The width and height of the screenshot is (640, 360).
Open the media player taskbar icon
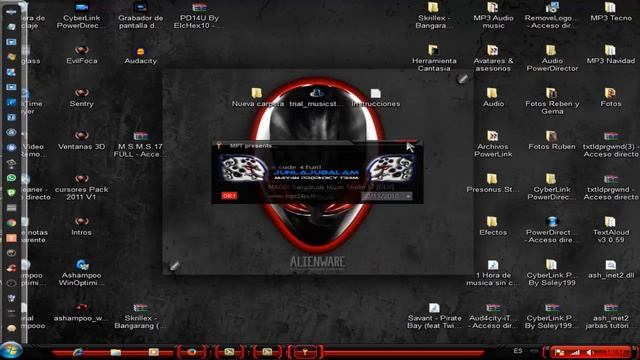coord(153,352)
